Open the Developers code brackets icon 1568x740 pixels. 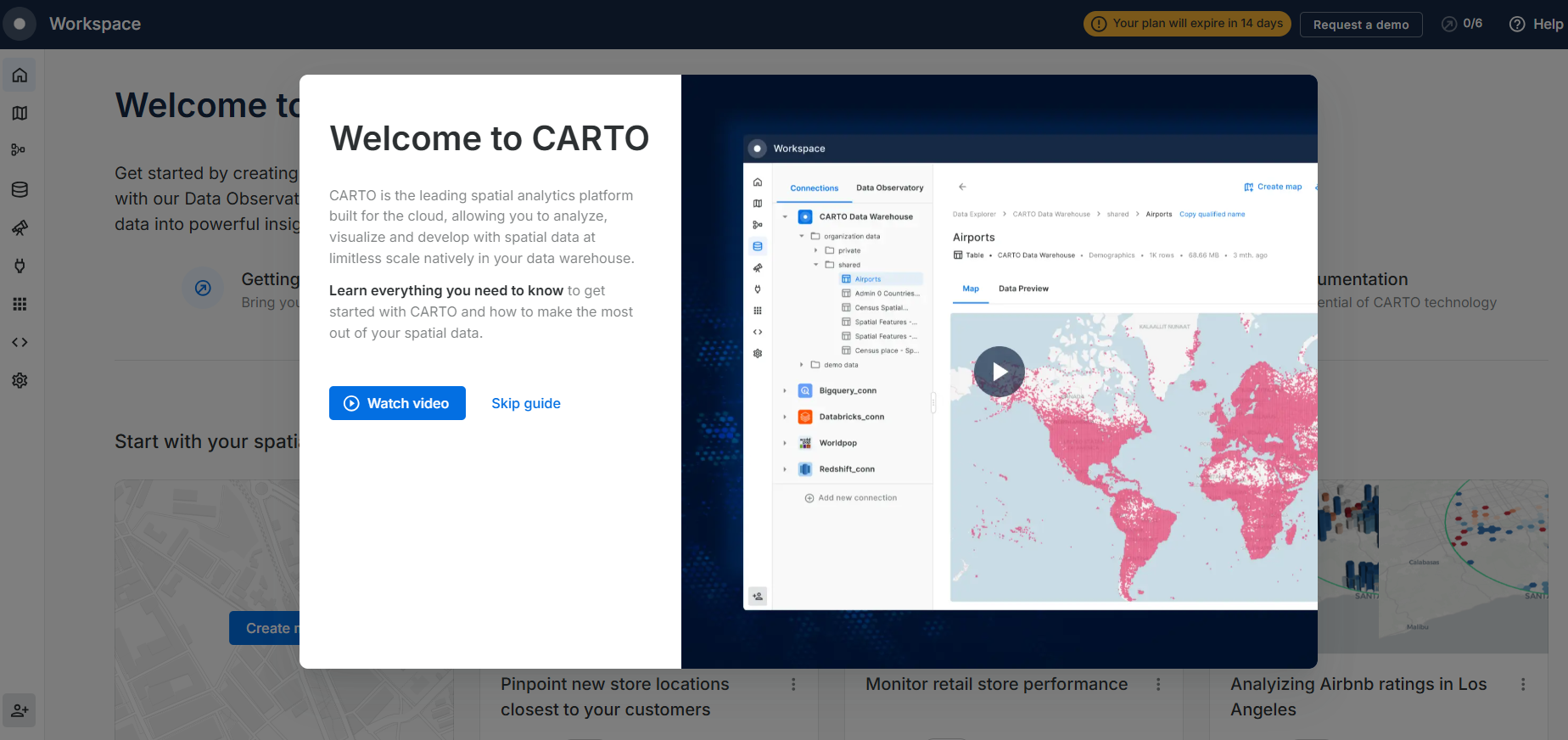coord(20,342)
